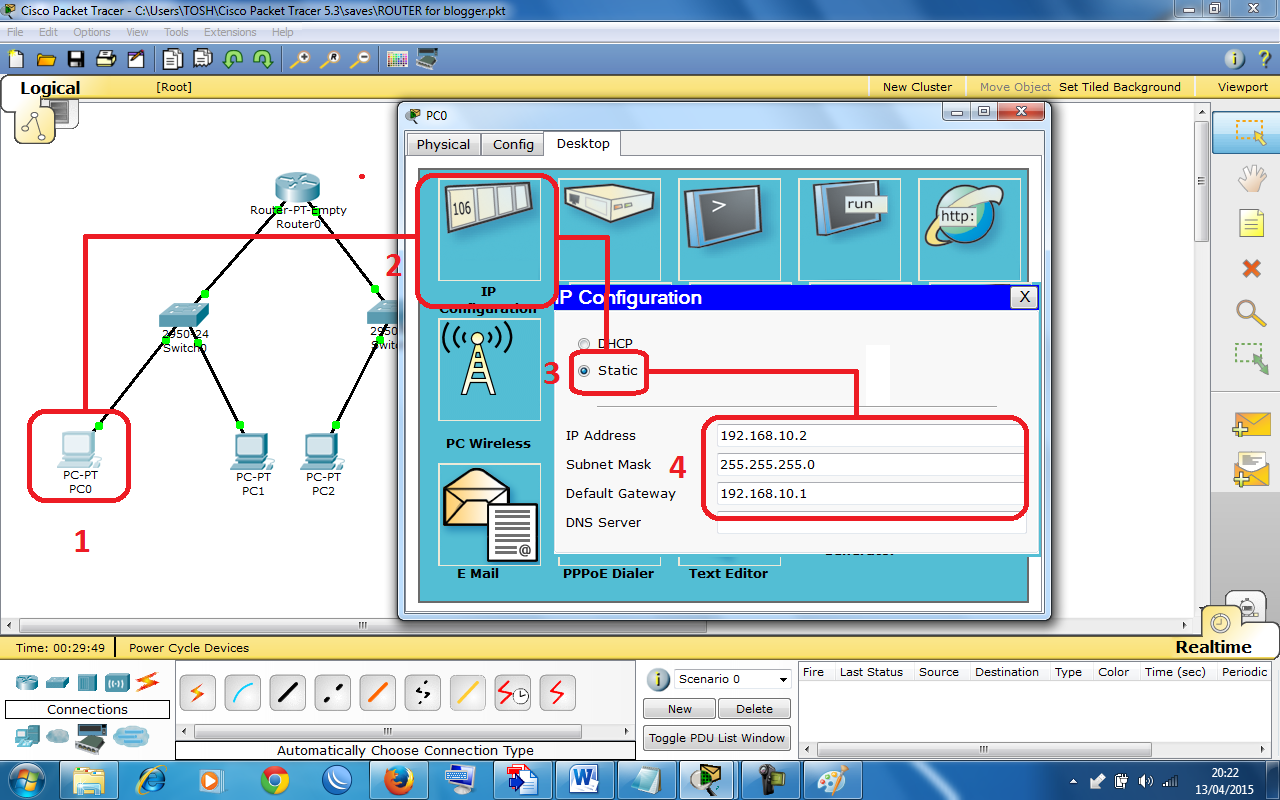1280x800 pixels.
Task: Zoom in with the plus magnifier
Action: pyautogui.click(x=299, y=59)
